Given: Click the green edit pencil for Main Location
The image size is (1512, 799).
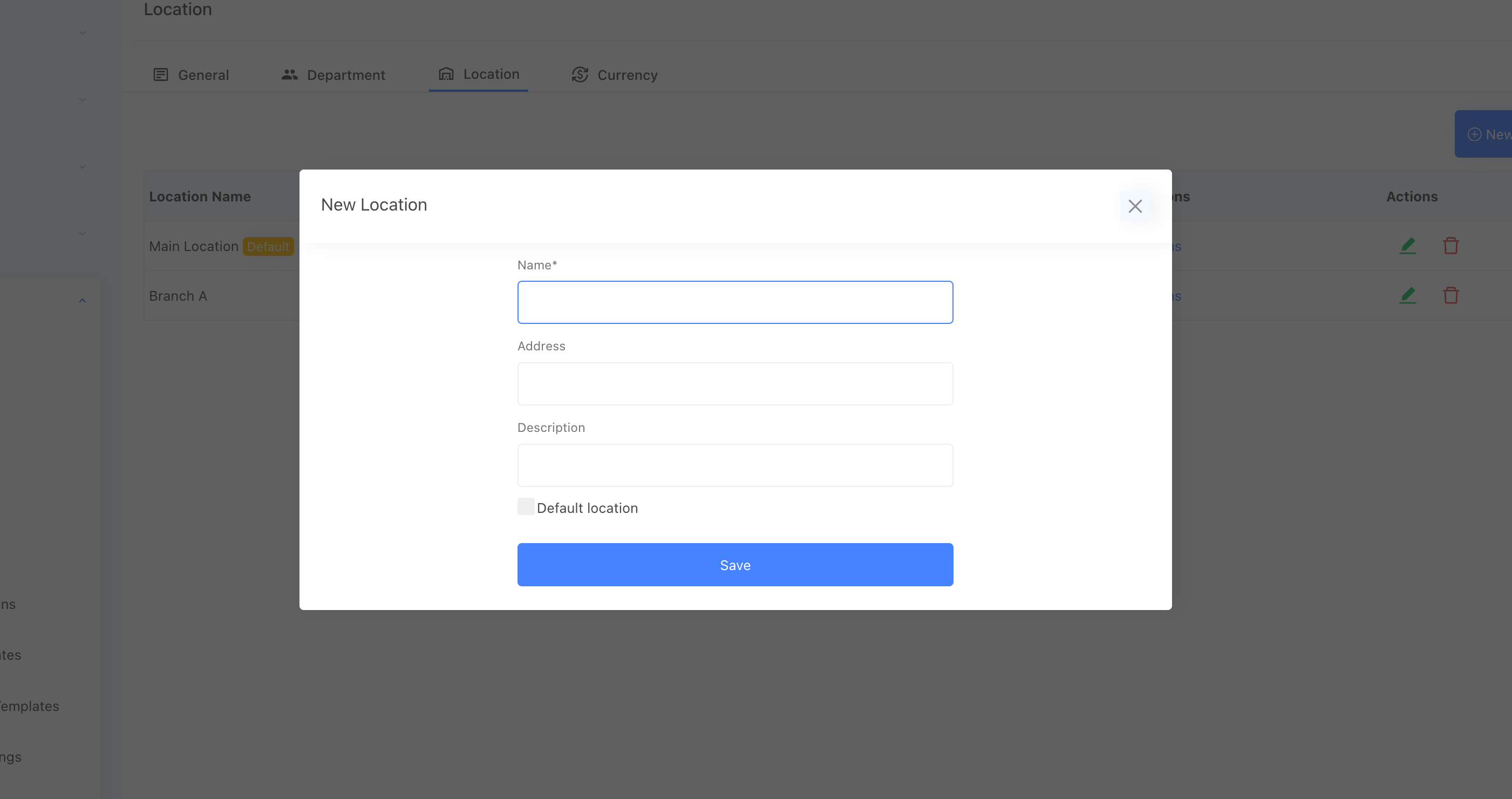Looking at the screenshot, I should [x=1407, y=246].
